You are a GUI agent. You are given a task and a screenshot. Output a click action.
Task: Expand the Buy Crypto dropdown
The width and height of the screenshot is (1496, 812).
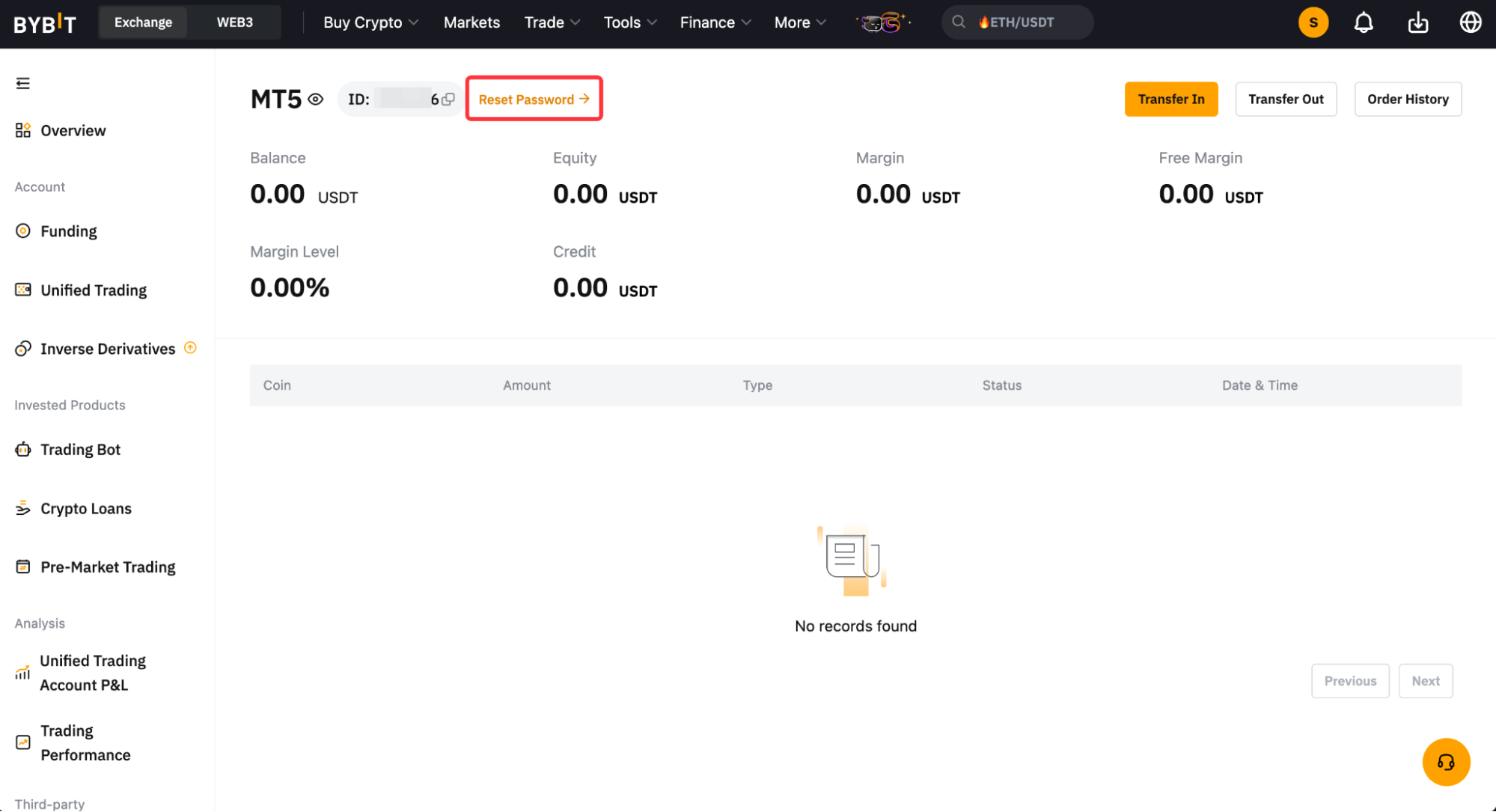[x=370, y=22]
